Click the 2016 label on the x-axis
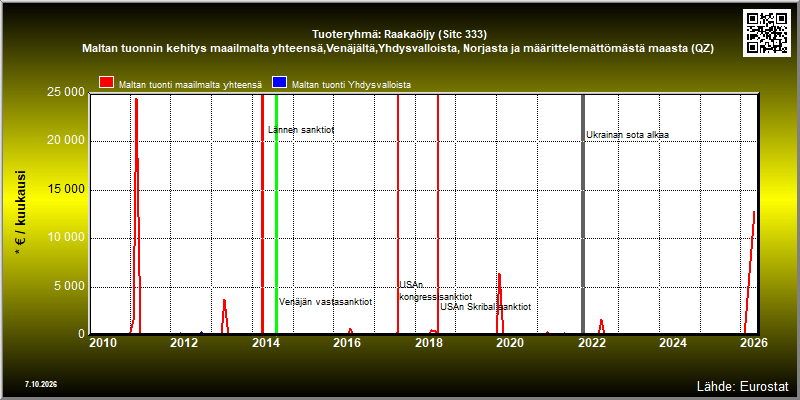Screen dimensions: 800x400 tap(347, 343)
